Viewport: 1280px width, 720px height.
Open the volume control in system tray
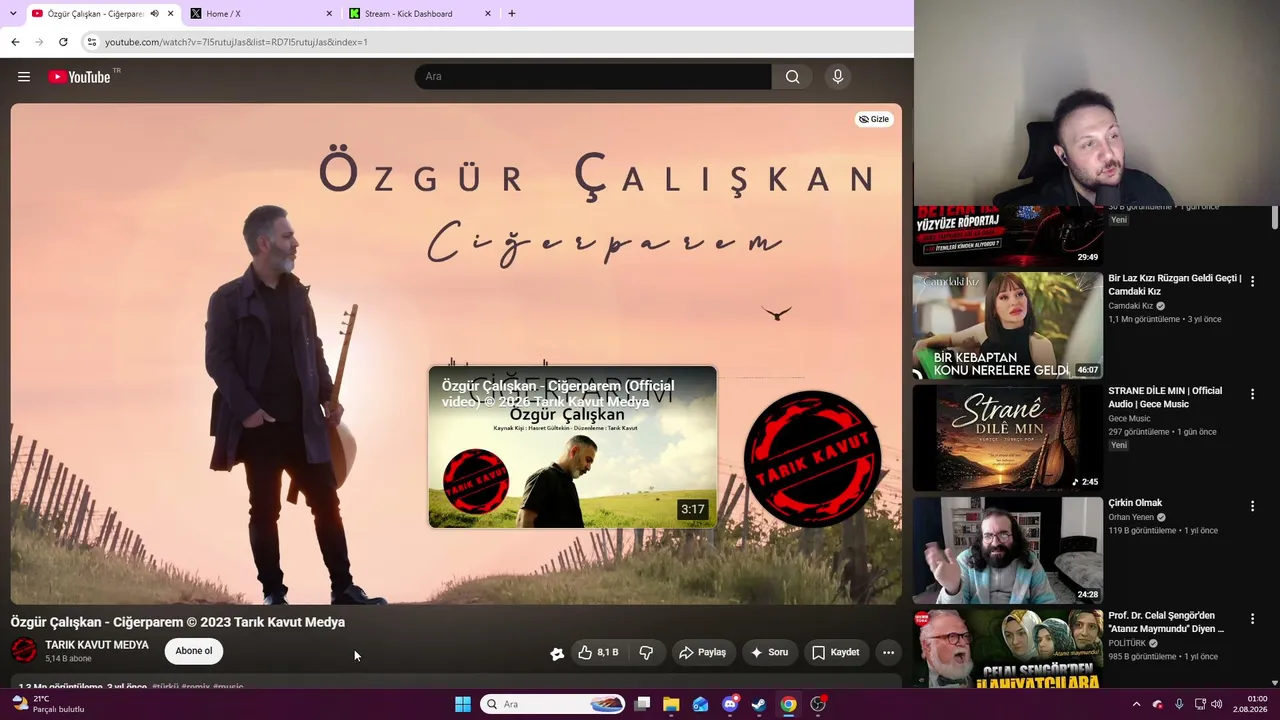click(1217, 704)
